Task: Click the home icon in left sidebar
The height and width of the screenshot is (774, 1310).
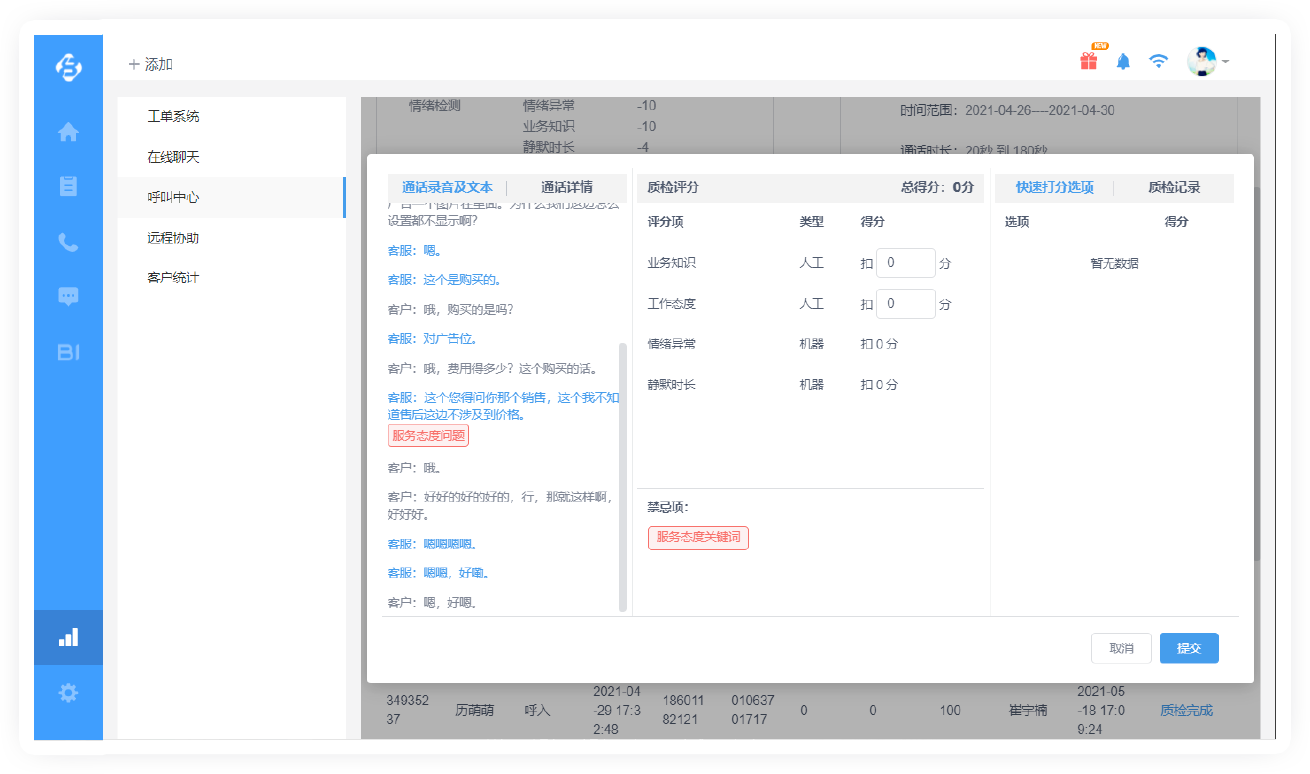Action: pos(68,132)
